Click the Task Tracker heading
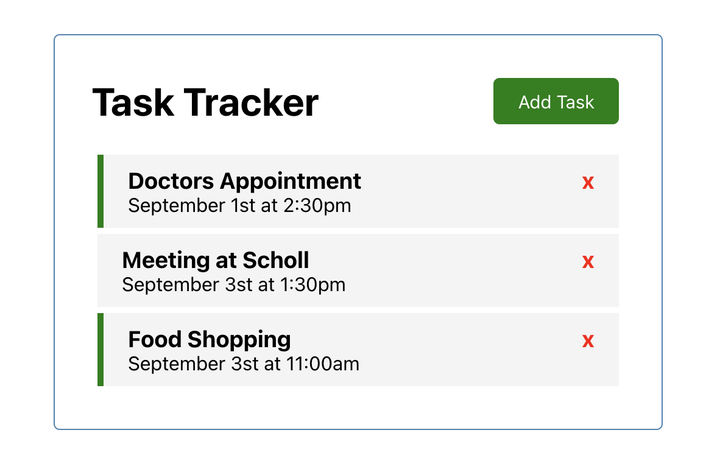The width and height of the screenshot is (720, 469). point(206,103)
